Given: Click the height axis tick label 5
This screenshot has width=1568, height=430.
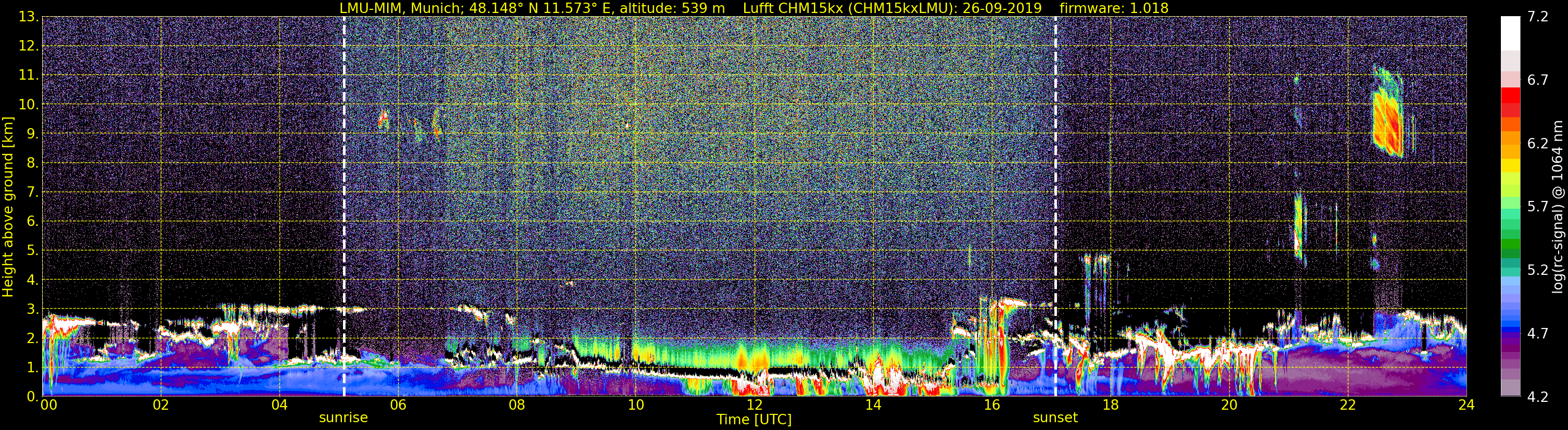Looking at the screenshot, I should 32,251.
